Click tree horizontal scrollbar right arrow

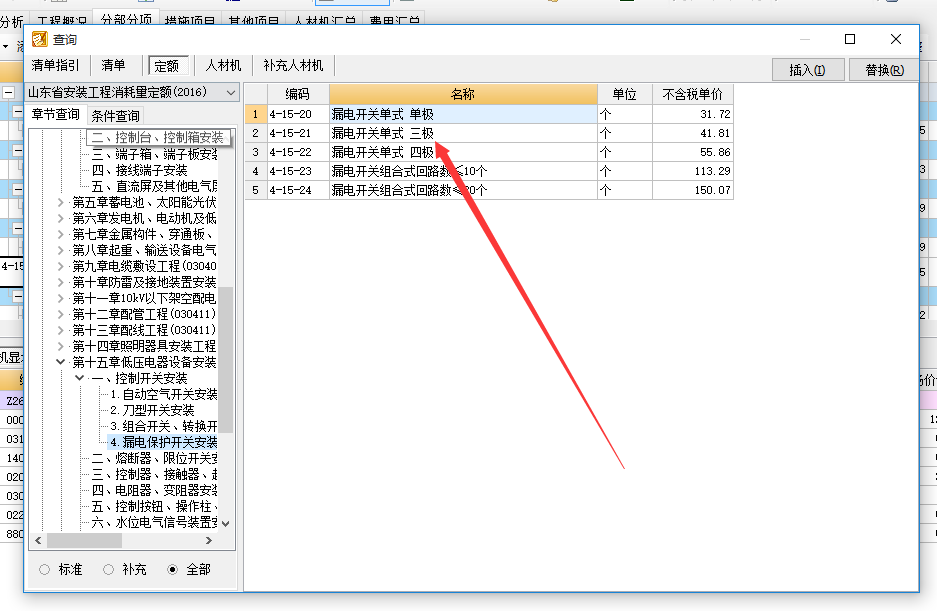coord(209,540)
